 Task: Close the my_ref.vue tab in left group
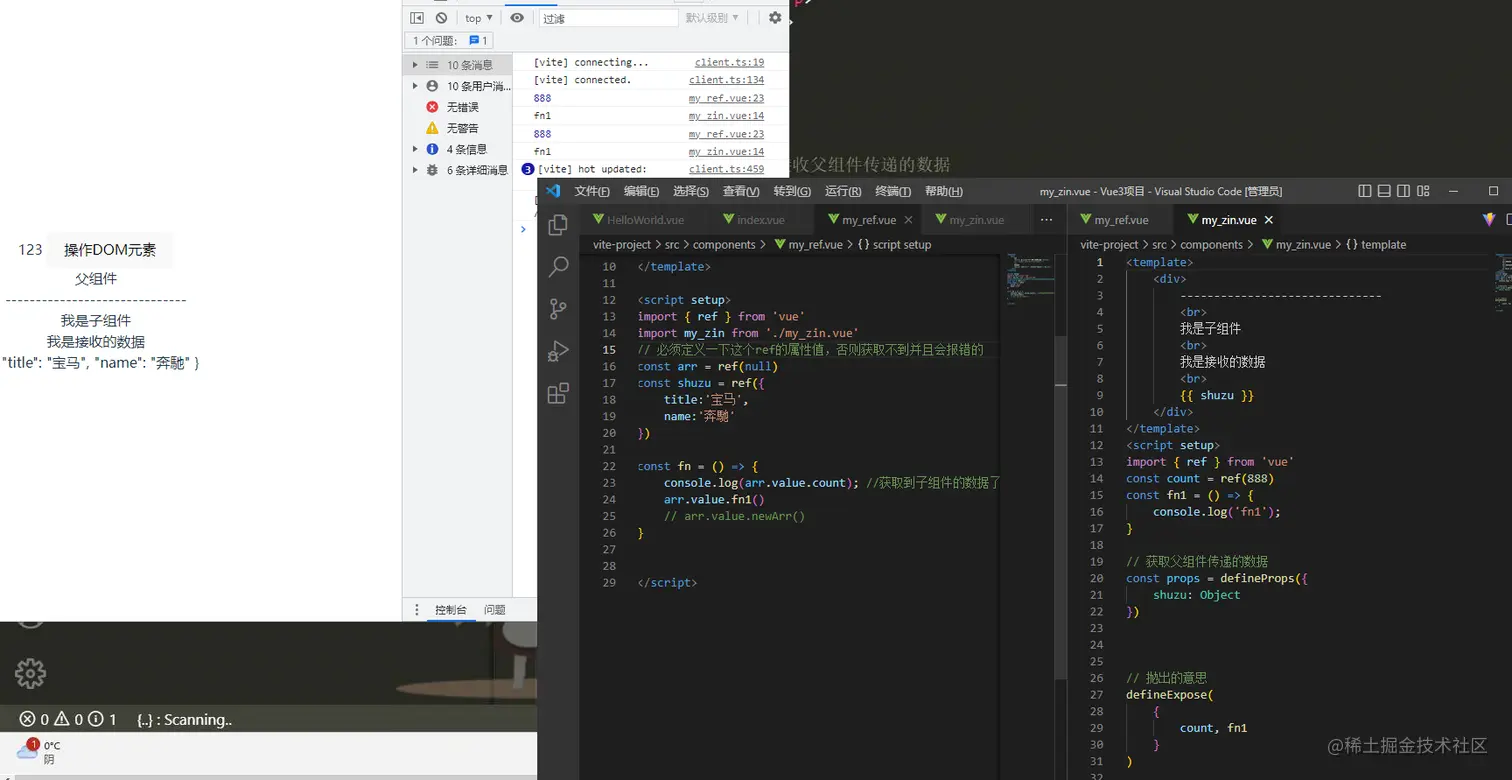(x=908, y=220)
